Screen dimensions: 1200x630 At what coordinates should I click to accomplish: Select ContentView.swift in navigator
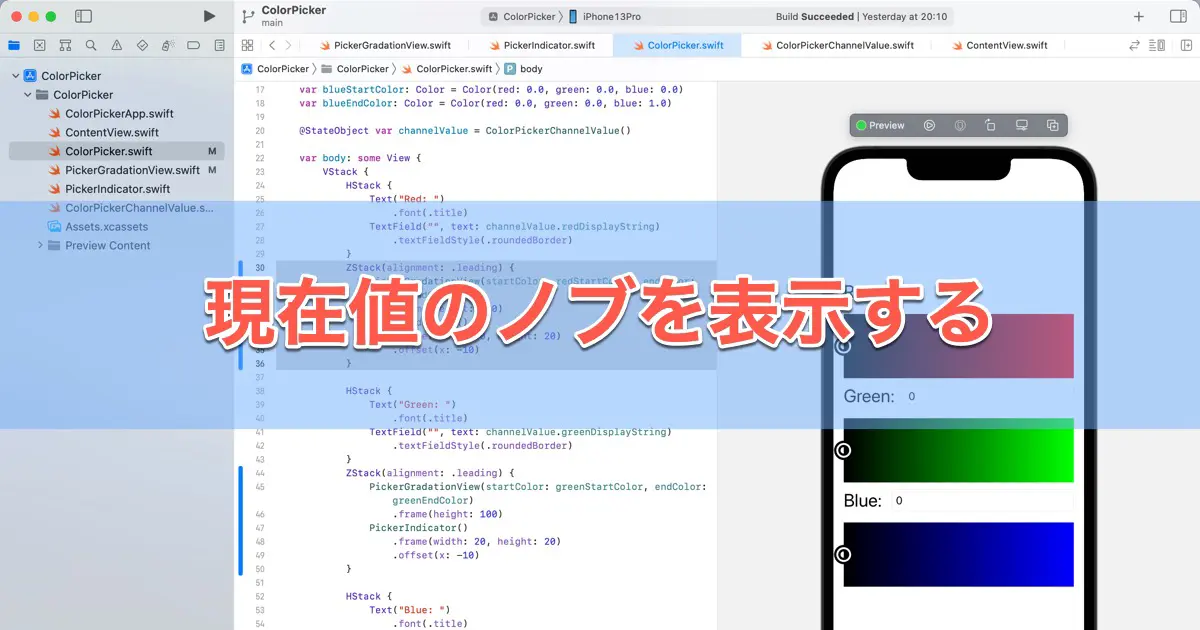click(x=111, y=133)
